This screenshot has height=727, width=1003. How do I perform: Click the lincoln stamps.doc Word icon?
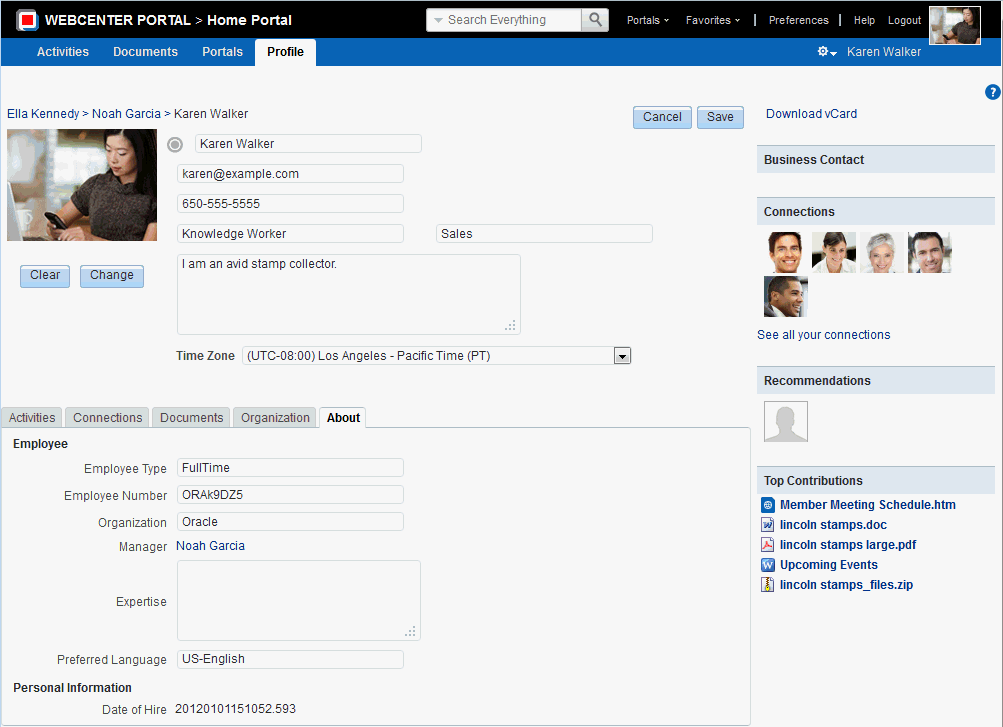tap(768, 525)
